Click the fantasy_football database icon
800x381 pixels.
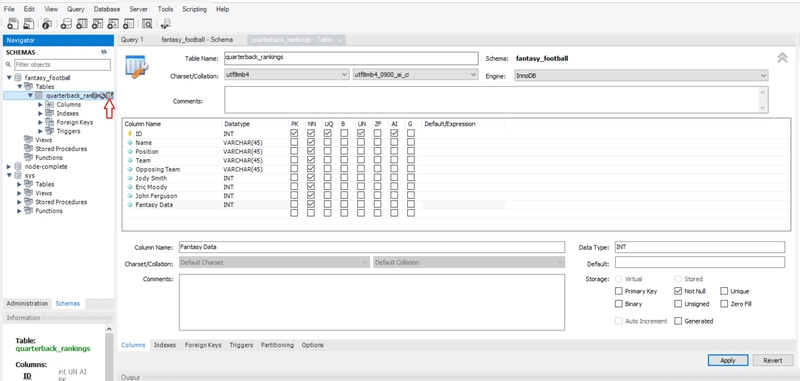coord(18,78)
